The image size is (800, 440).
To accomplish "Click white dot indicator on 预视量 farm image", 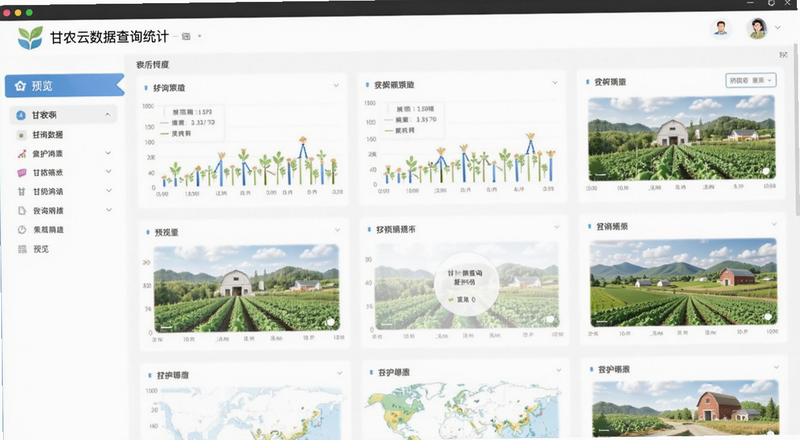I will click(331, 322).
